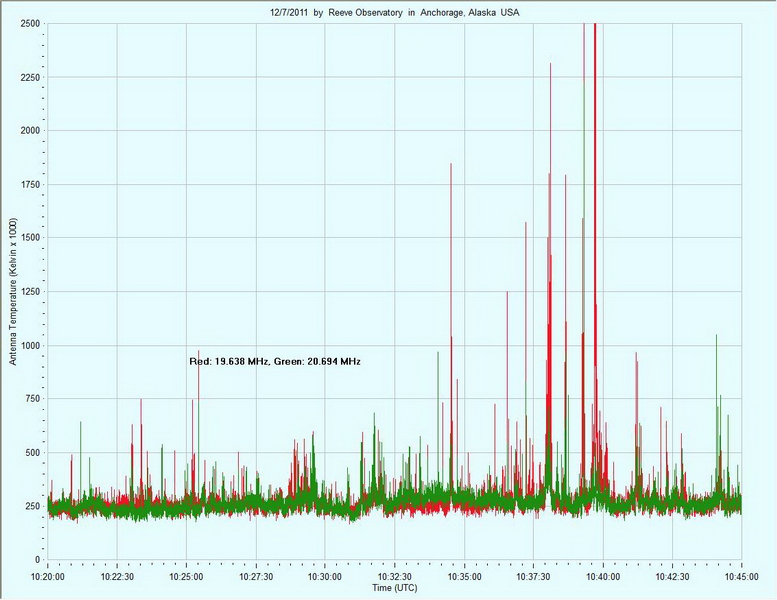Click the 10:30:00 time label

coord(325,577)
